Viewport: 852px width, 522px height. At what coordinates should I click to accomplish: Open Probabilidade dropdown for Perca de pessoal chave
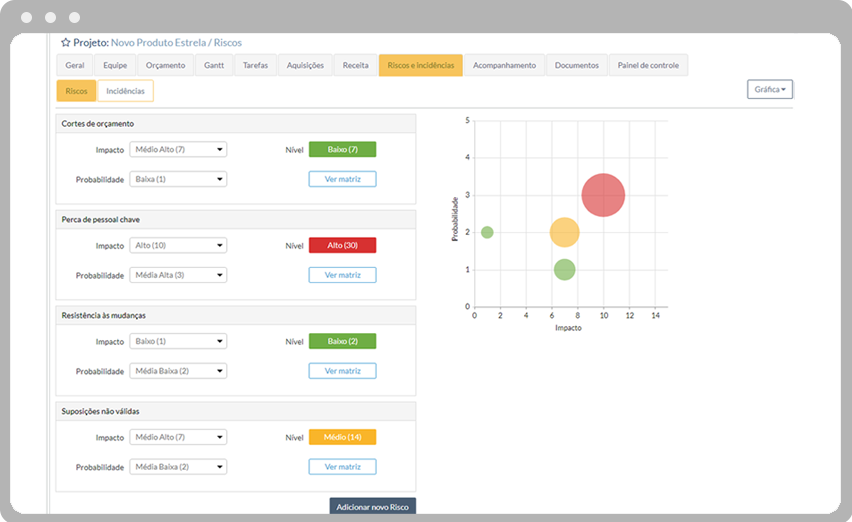click(x=178, y=275)
